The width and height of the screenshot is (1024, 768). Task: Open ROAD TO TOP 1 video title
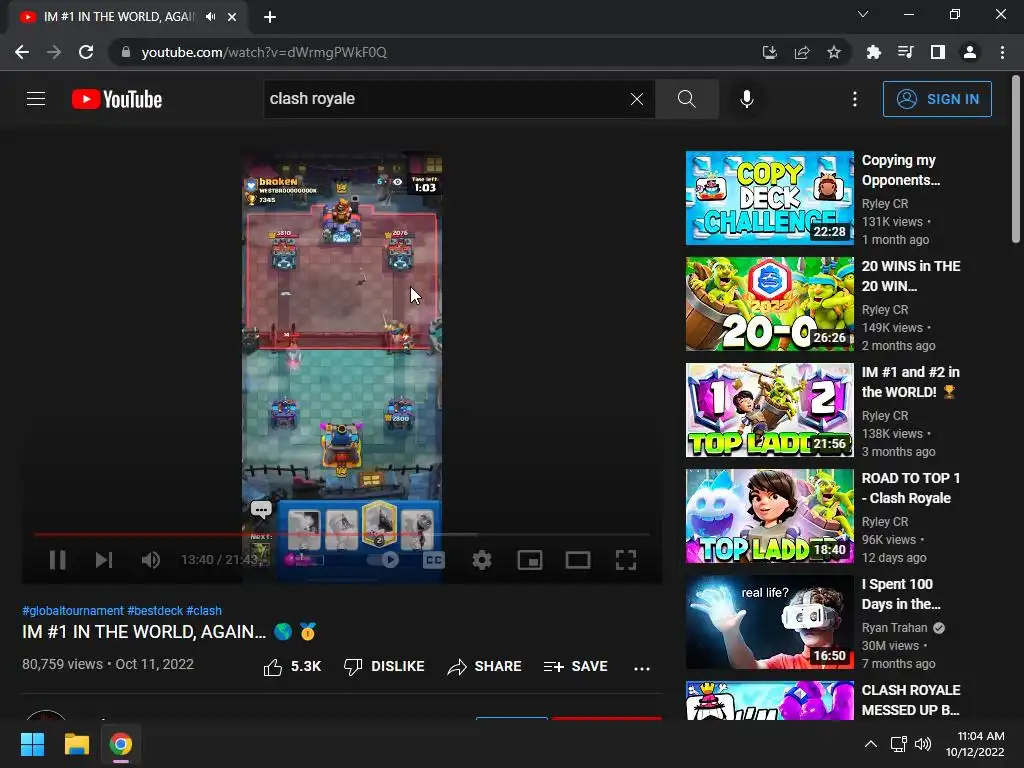pos(910,488)
